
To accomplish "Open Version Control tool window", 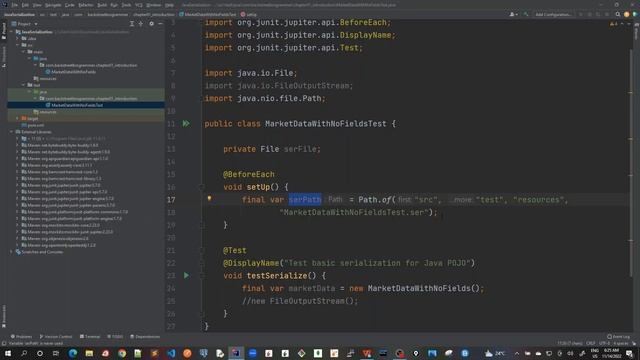I will click(56, 336).
